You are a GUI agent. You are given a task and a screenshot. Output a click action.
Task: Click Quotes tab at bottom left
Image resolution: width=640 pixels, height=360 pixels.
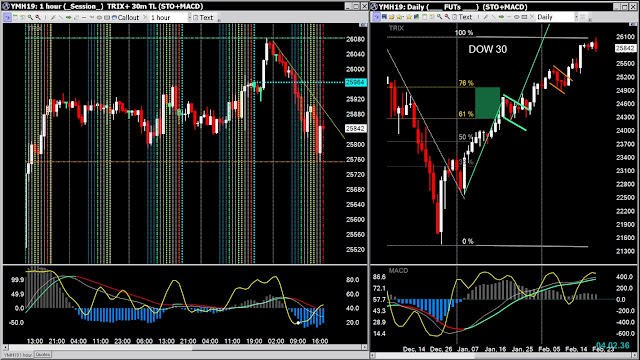pos(42,355)
